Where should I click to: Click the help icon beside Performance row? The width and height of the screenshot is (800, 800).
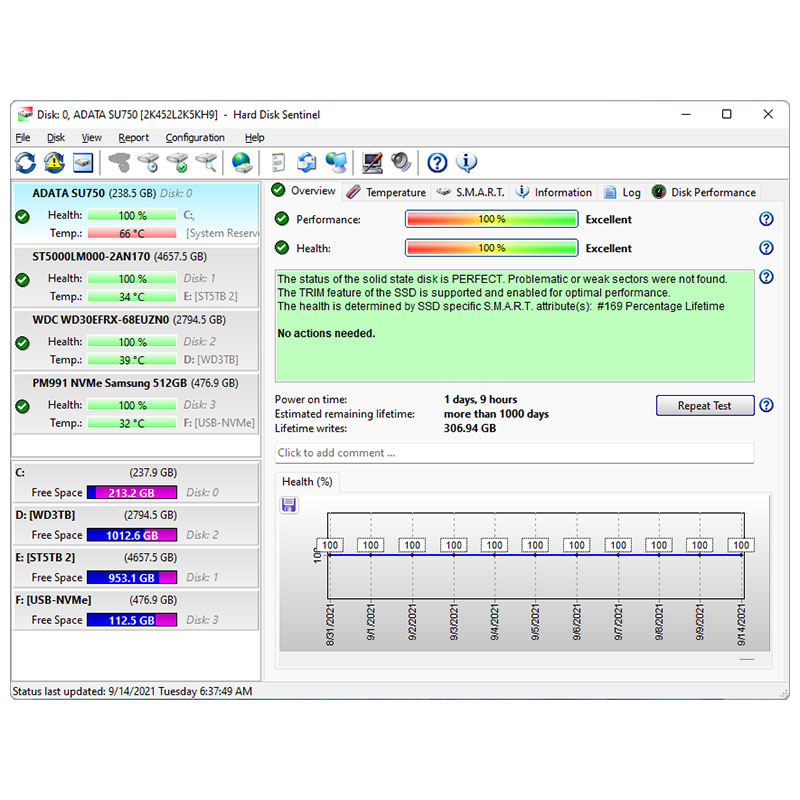[766, 219]
